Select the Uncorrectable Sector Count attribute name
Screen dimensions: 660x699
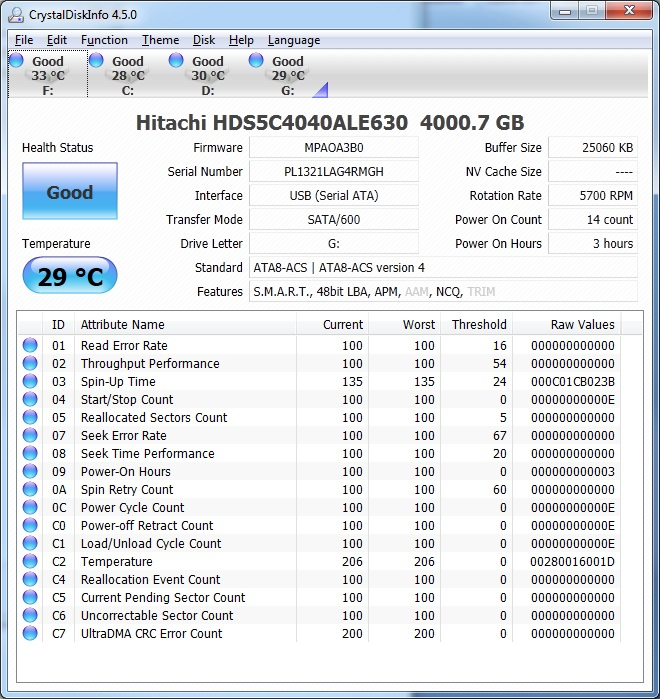tap(157, 615)
